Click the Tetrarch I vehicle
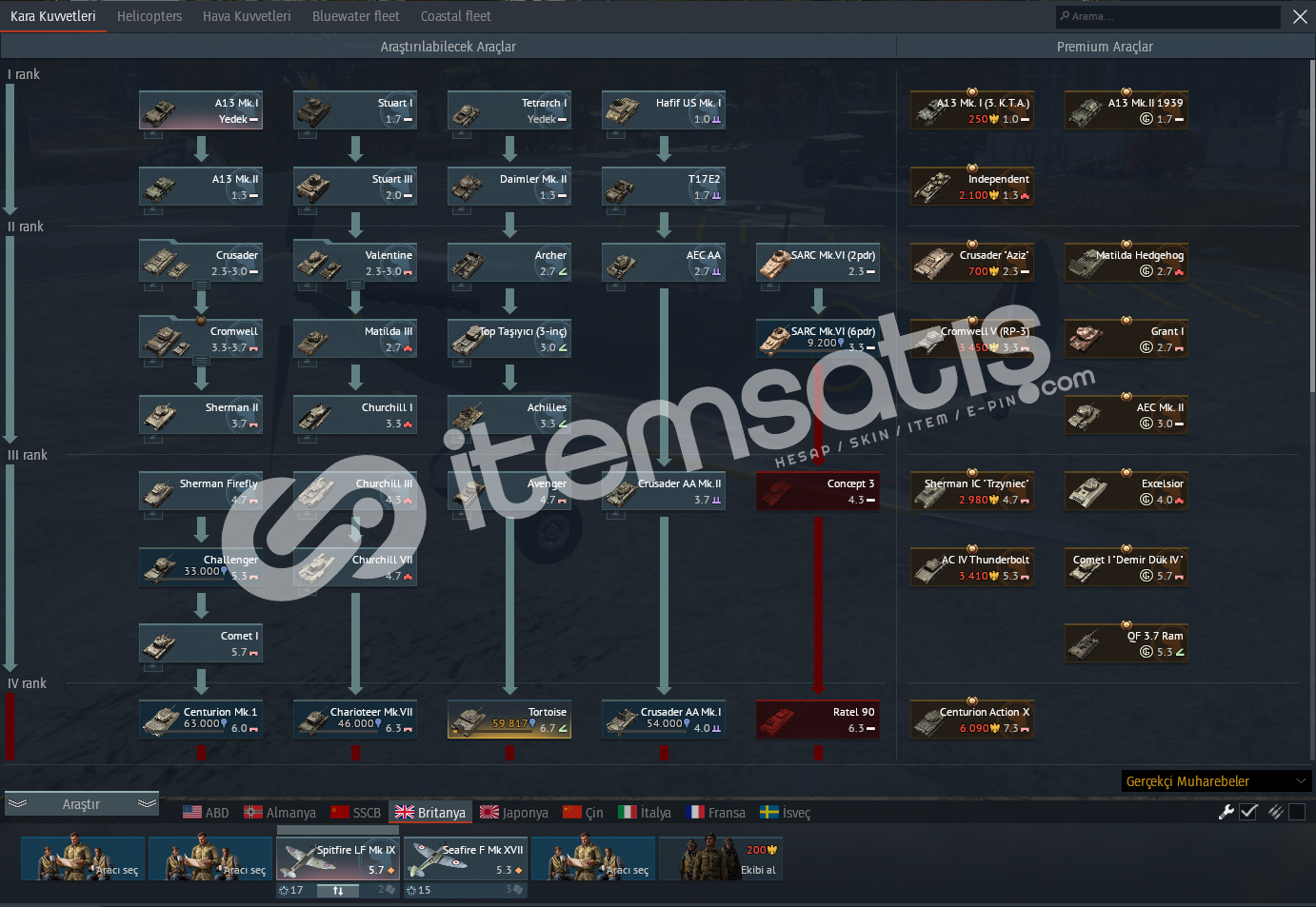 [x=509, y=110]
